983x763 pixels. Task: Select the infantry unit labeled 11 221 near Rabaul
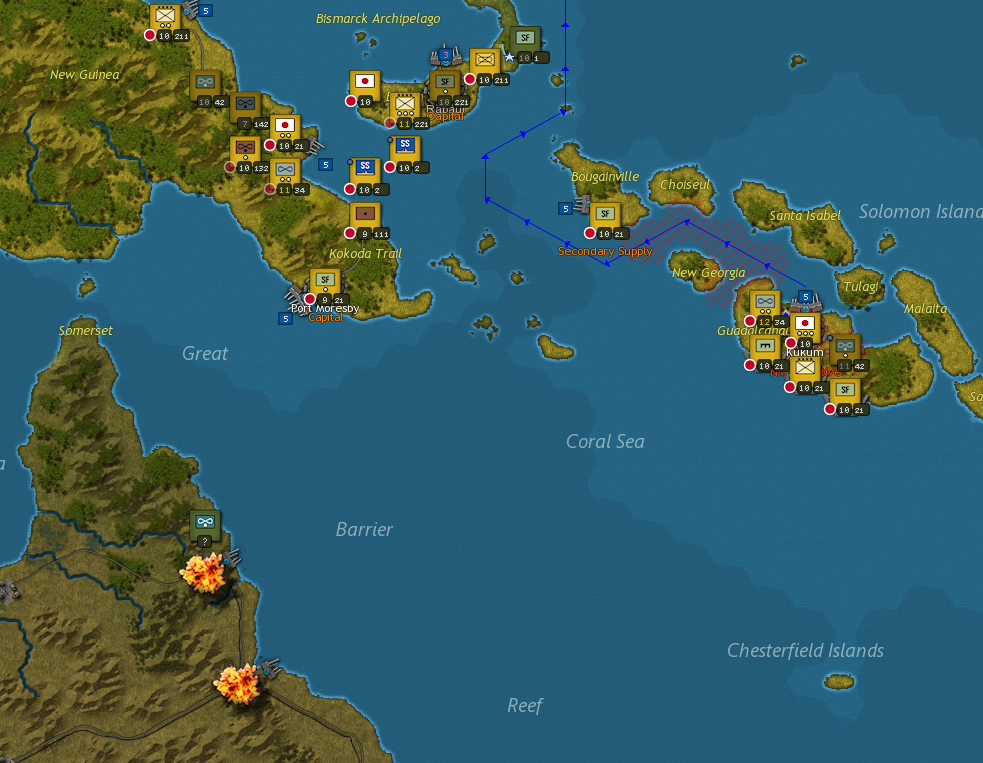point(405,108)
